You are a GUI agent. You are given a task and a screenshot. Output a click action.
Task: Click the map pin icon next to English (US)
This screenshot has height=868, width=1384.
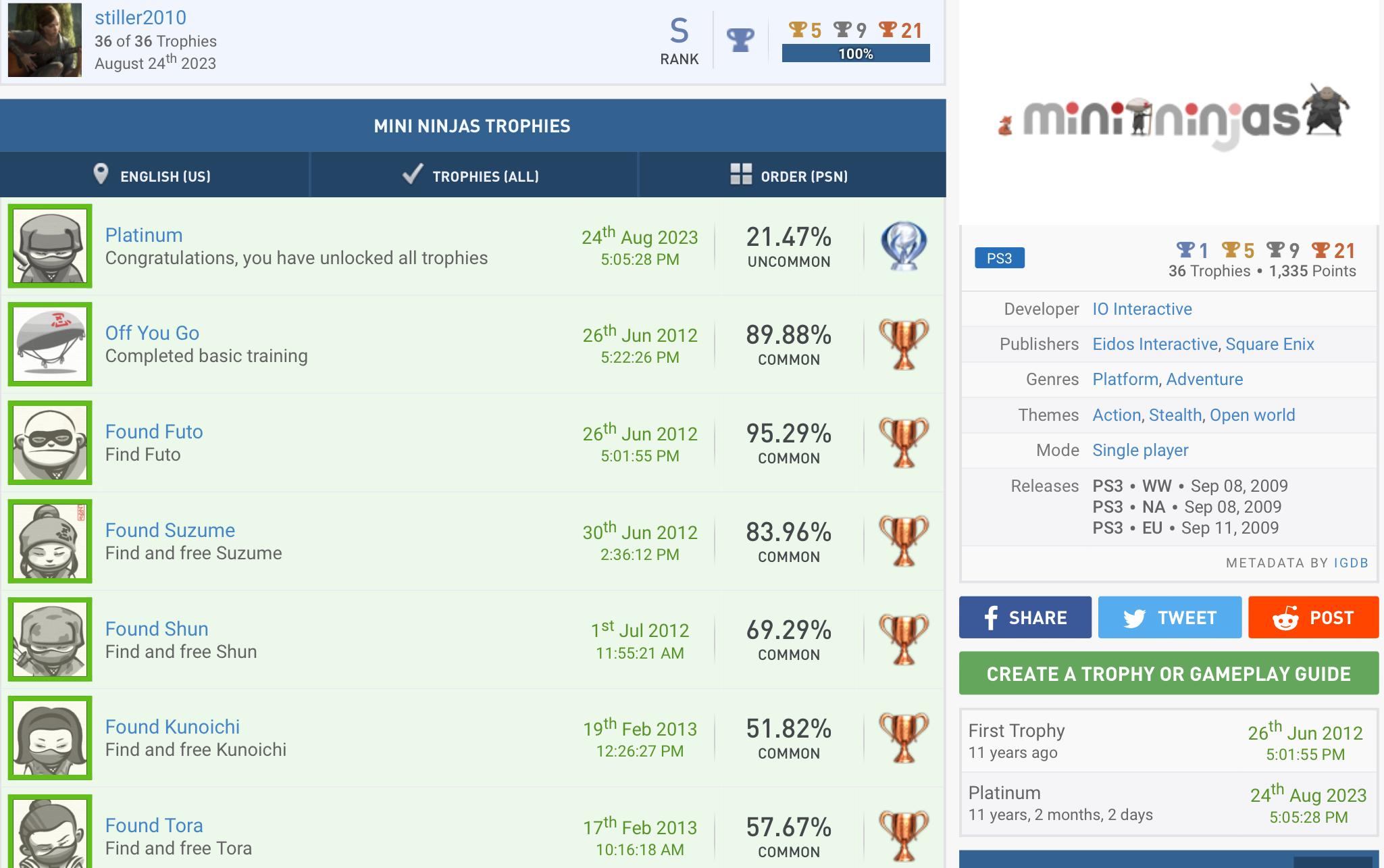click(101, 174)
